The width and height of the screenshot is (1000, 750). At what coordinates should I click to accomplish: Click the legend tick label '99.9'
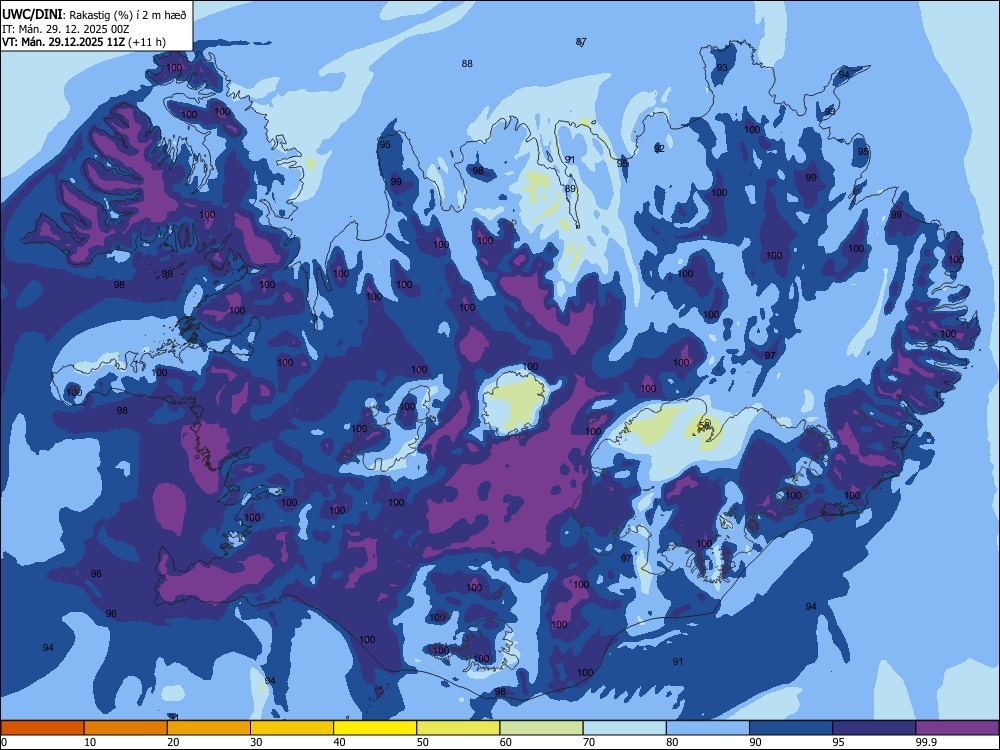pos(926,742)
